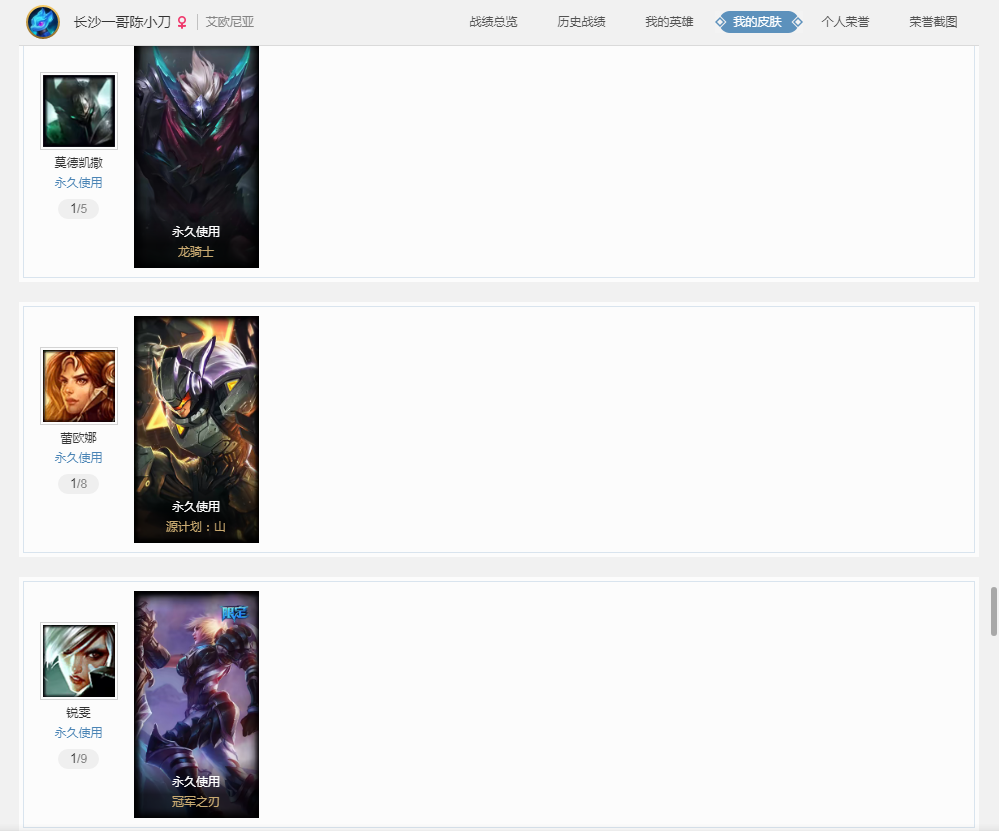Select the 蕾欧娜 champion portrait

(79, 386)
